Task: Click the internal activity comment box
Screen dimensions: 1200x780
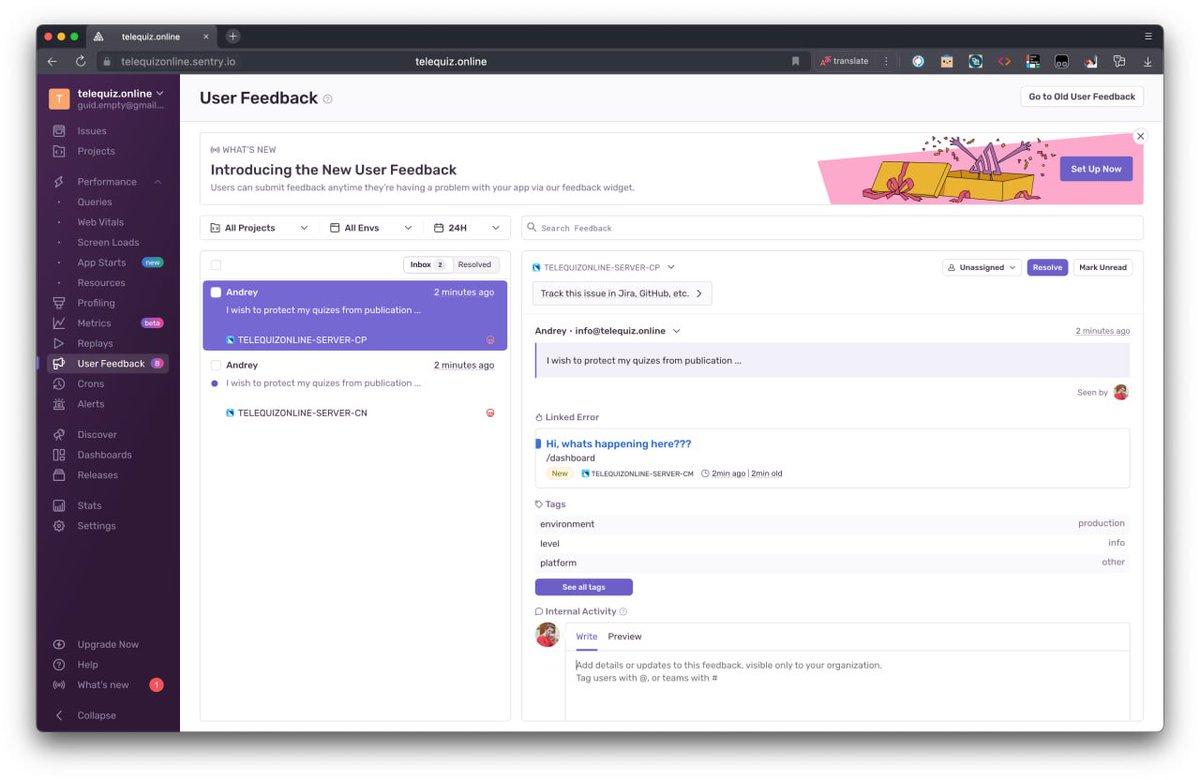Action: tap(847, 685)
